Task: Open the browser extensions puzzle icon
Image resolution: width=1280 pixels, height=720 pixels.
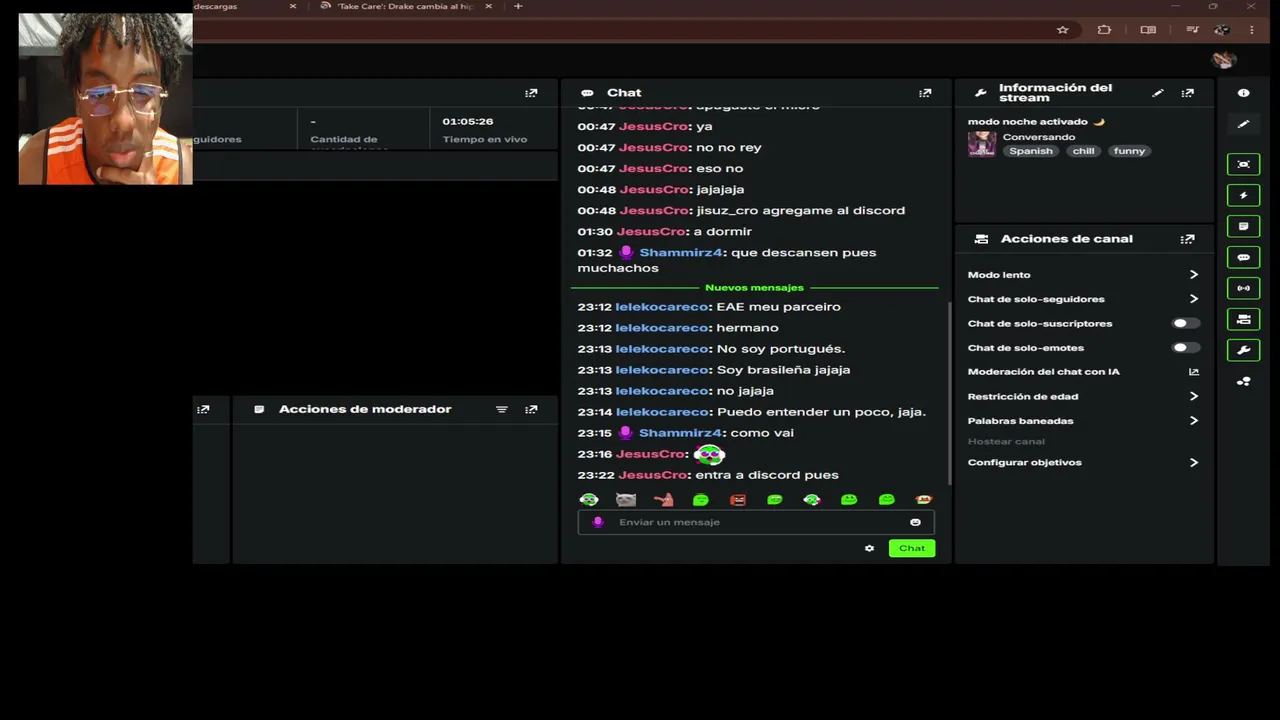Action: (x=1104, y=30)
